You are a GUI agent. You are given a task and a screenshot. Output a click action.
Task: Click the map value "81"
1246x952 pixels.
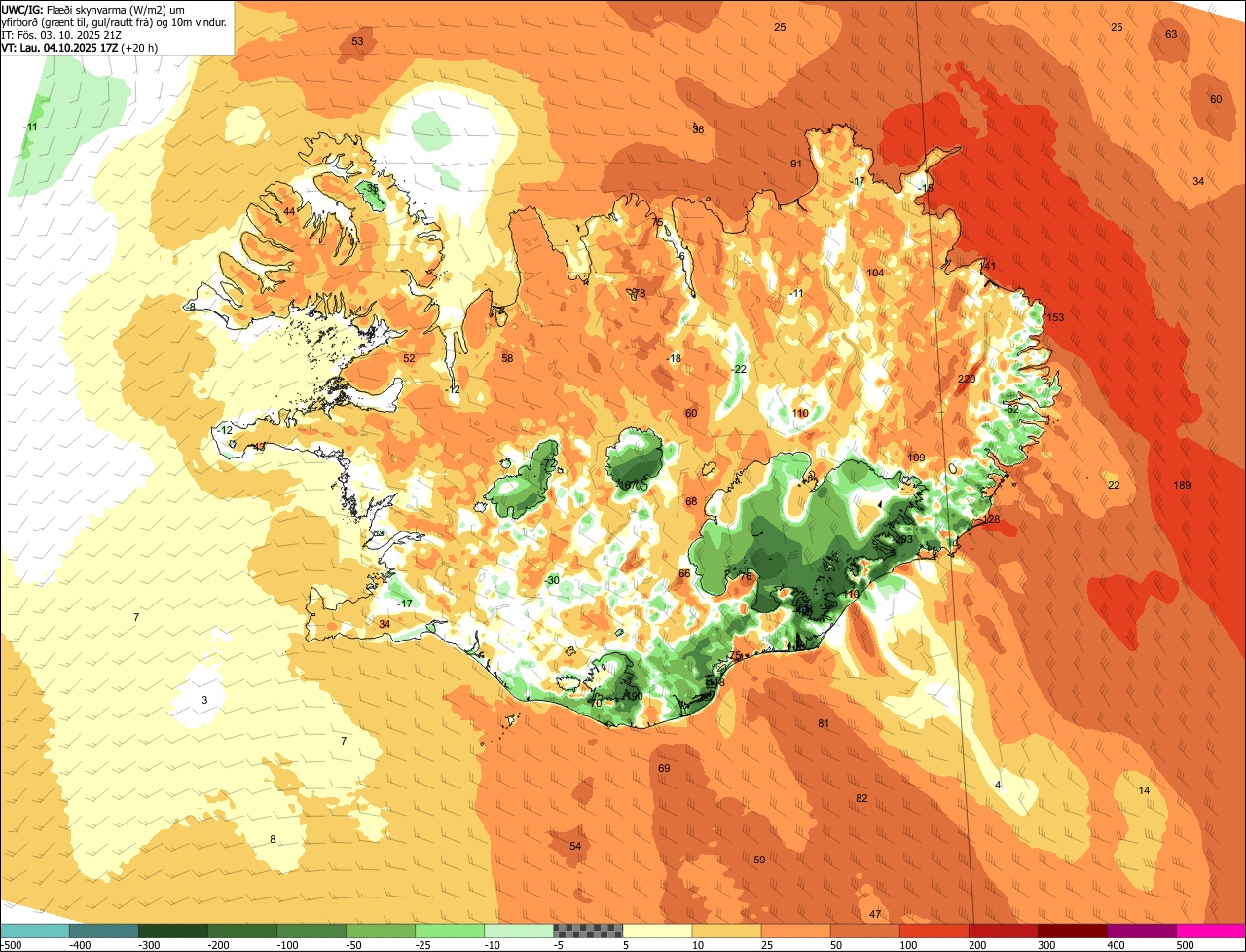[824, 723]
